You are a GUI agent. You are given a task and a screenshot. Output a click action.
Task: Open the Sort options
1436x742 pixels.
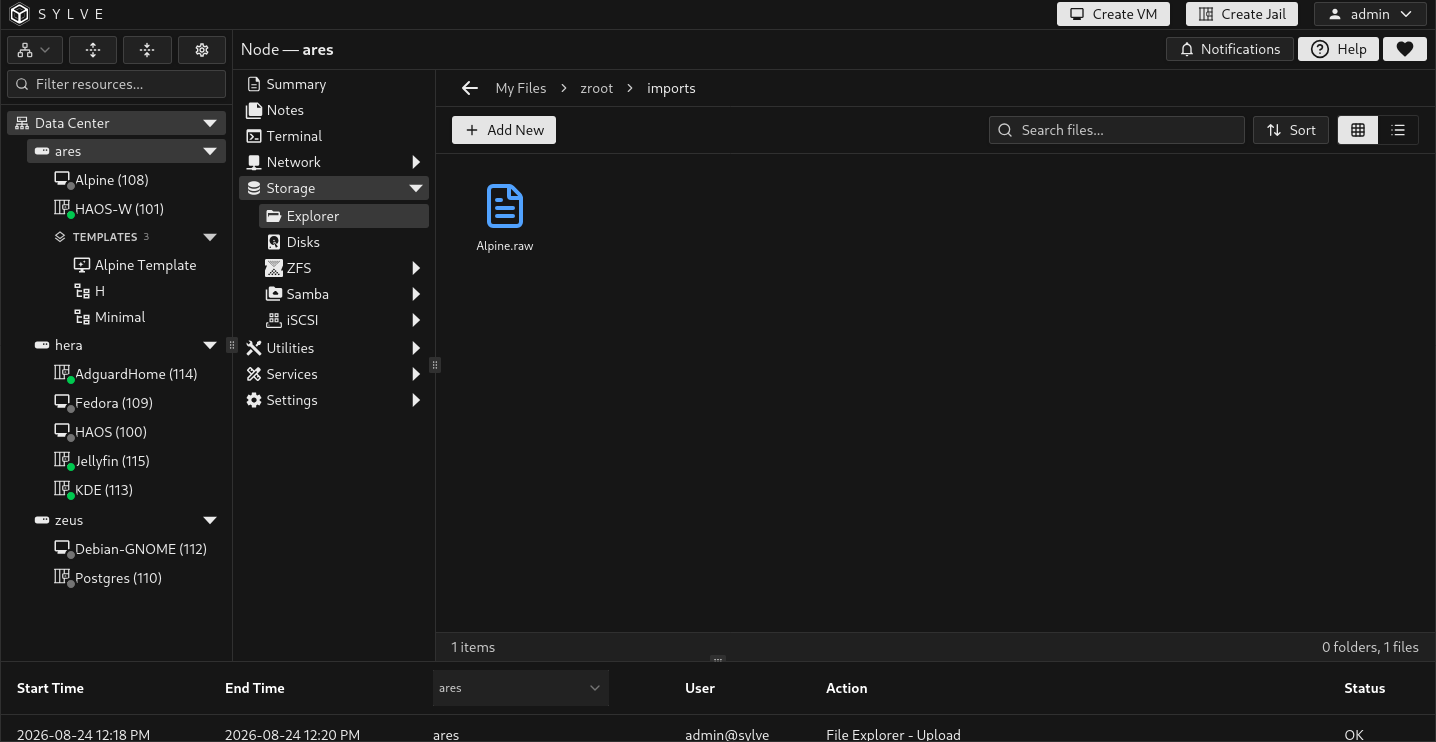pos(1291,130)
